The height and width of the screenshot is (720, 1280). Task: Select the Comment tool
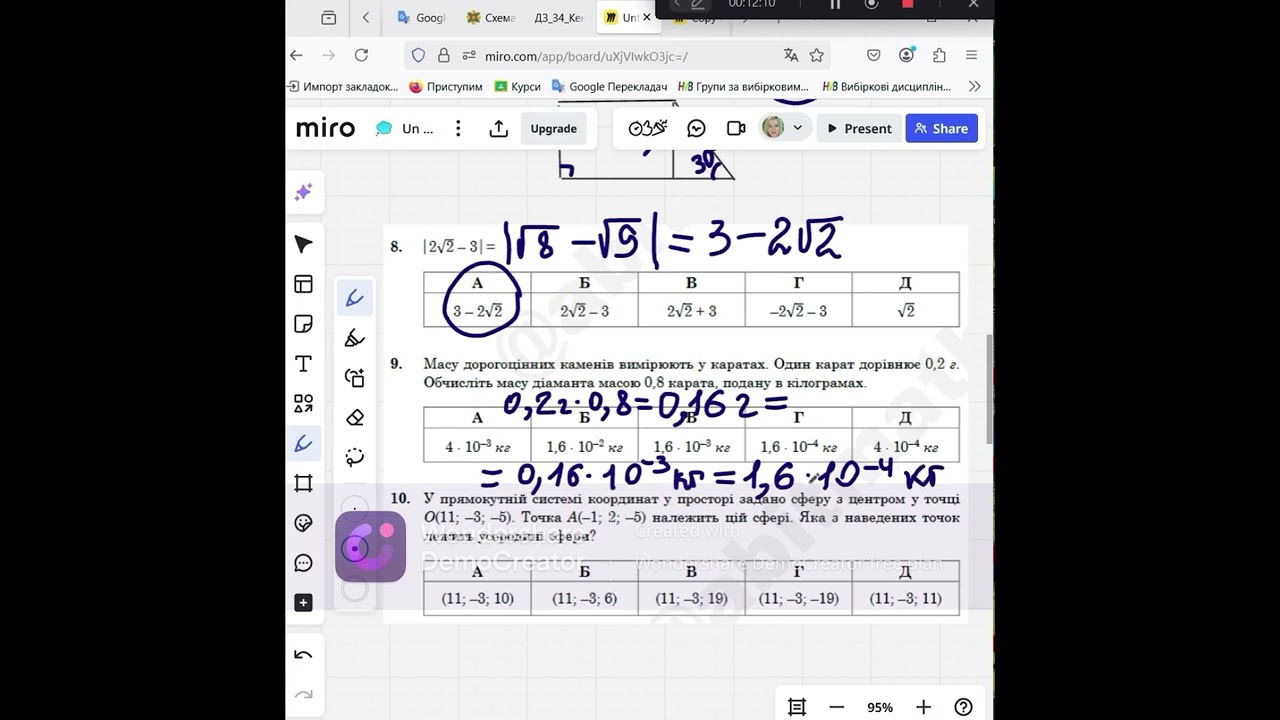coord(304,563)
